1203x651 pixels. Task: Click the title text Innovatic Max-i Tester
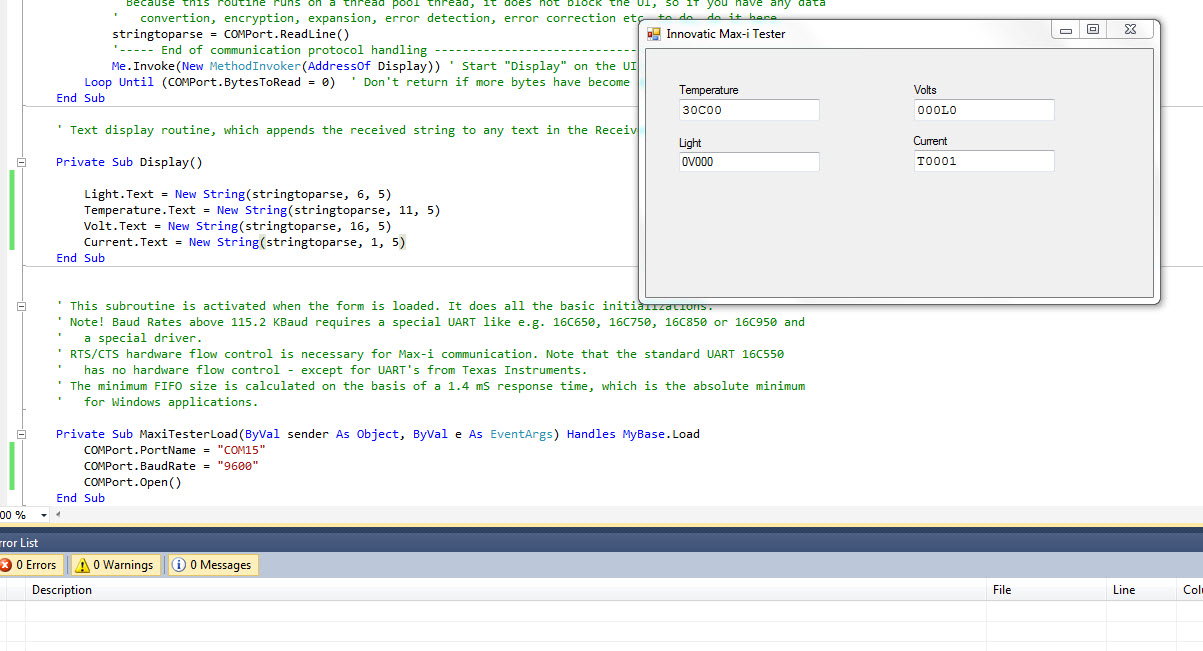(x=726, y=34)
